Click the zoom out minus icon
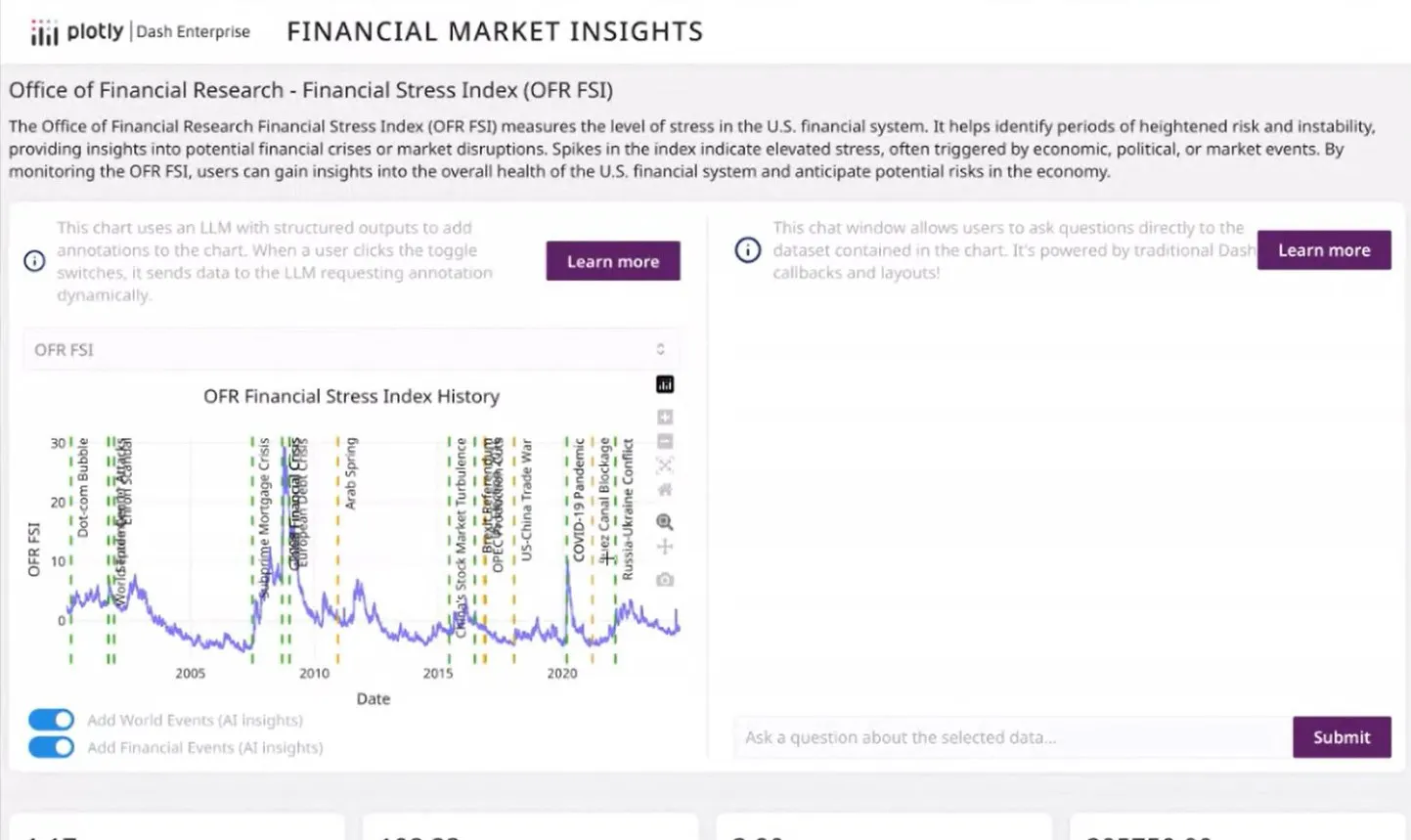The height and width of the screenshot is (840, 1411). (665, 441)
